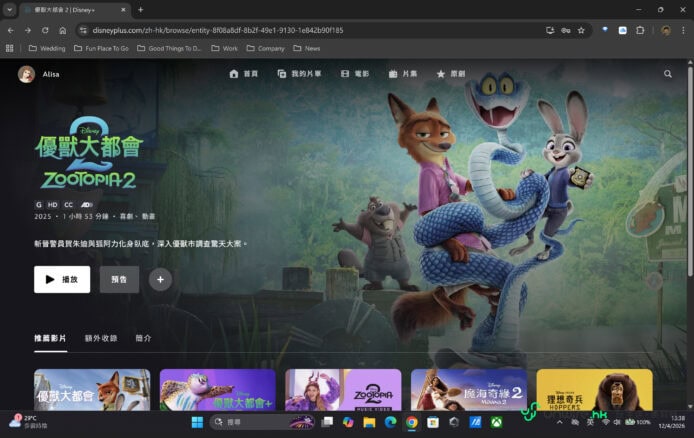Go to browser home page icon
Image resolution: width=694 pixels, height=438 pixels.
click(63, 31)
